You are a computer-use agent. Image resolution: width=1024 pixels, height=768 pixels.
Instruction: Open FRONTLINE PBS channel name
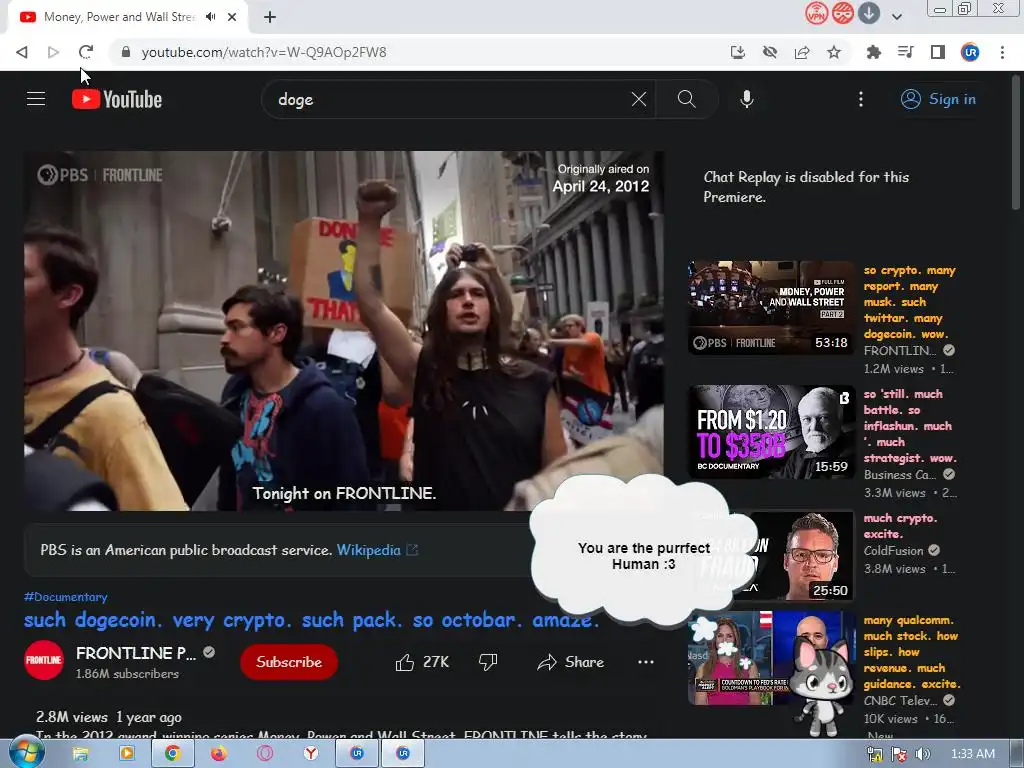coord(136,653)
